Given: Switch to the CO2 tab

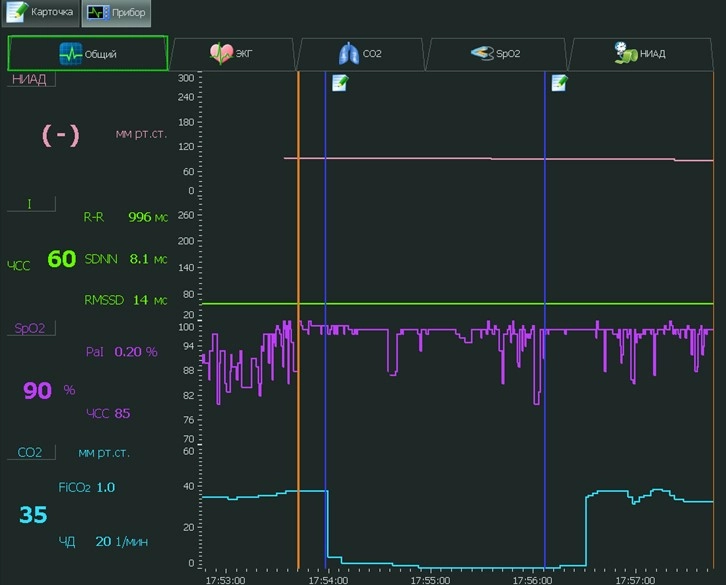Looking at the screenshot, I should (360, 54).
